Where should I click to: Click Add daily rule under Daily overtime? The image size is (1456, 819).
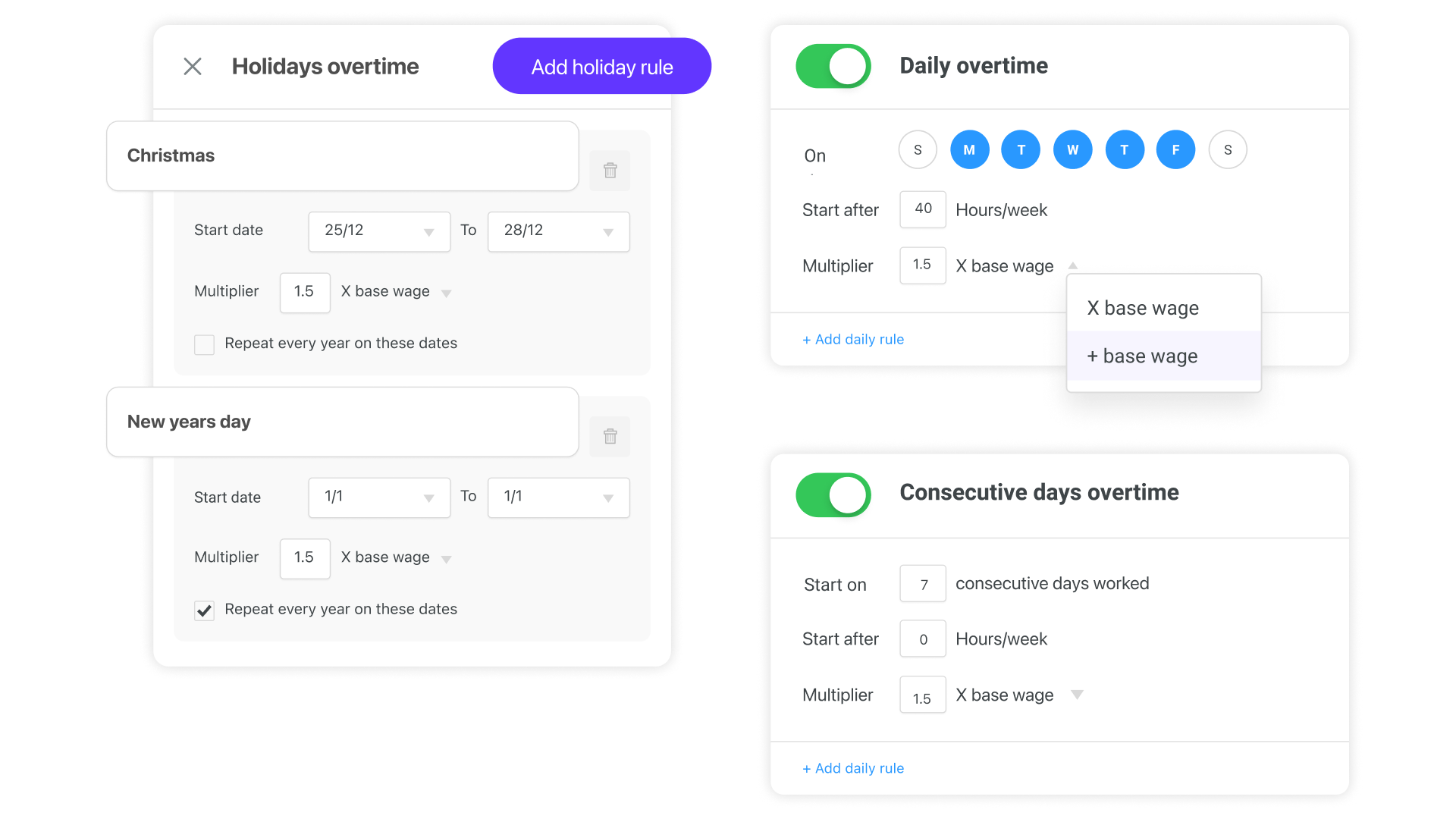852,339
